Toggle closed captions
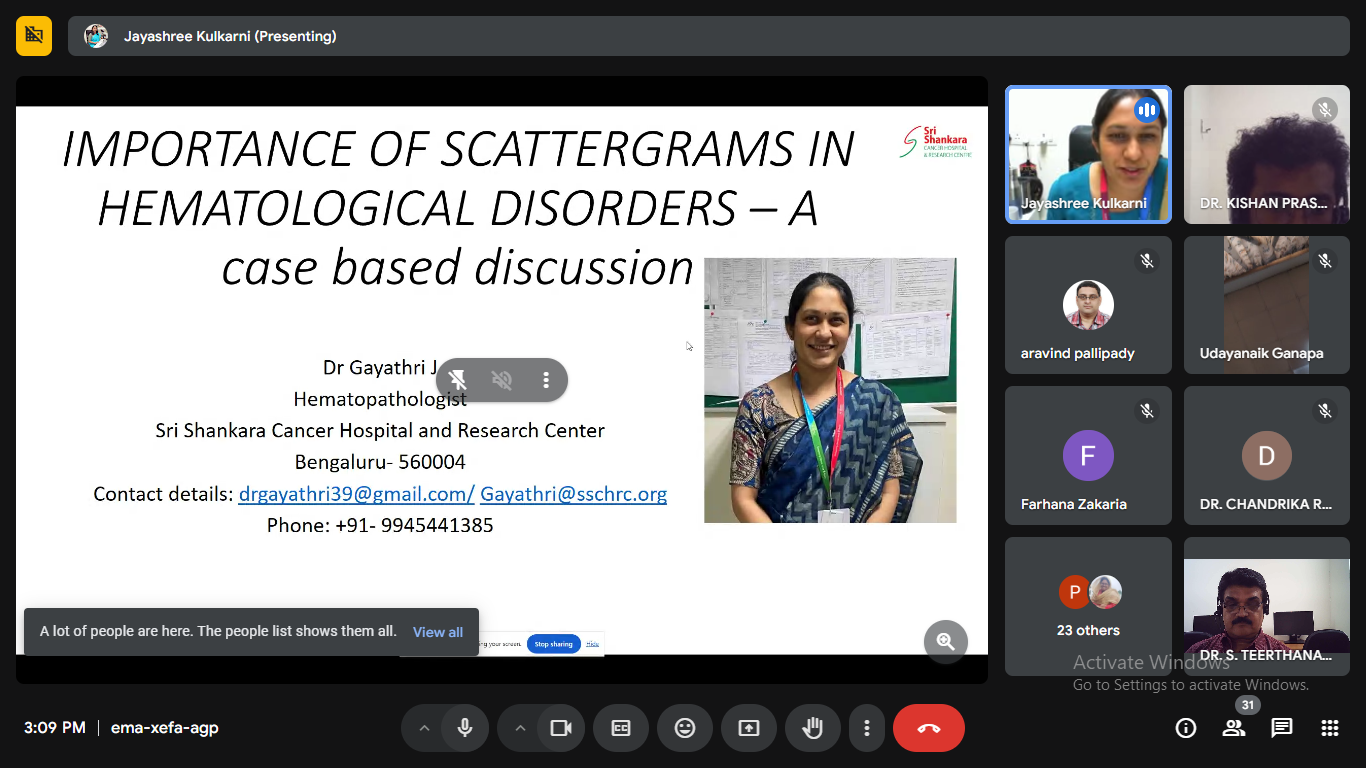Screen dimensions: 1366x768 click(621, 728)
